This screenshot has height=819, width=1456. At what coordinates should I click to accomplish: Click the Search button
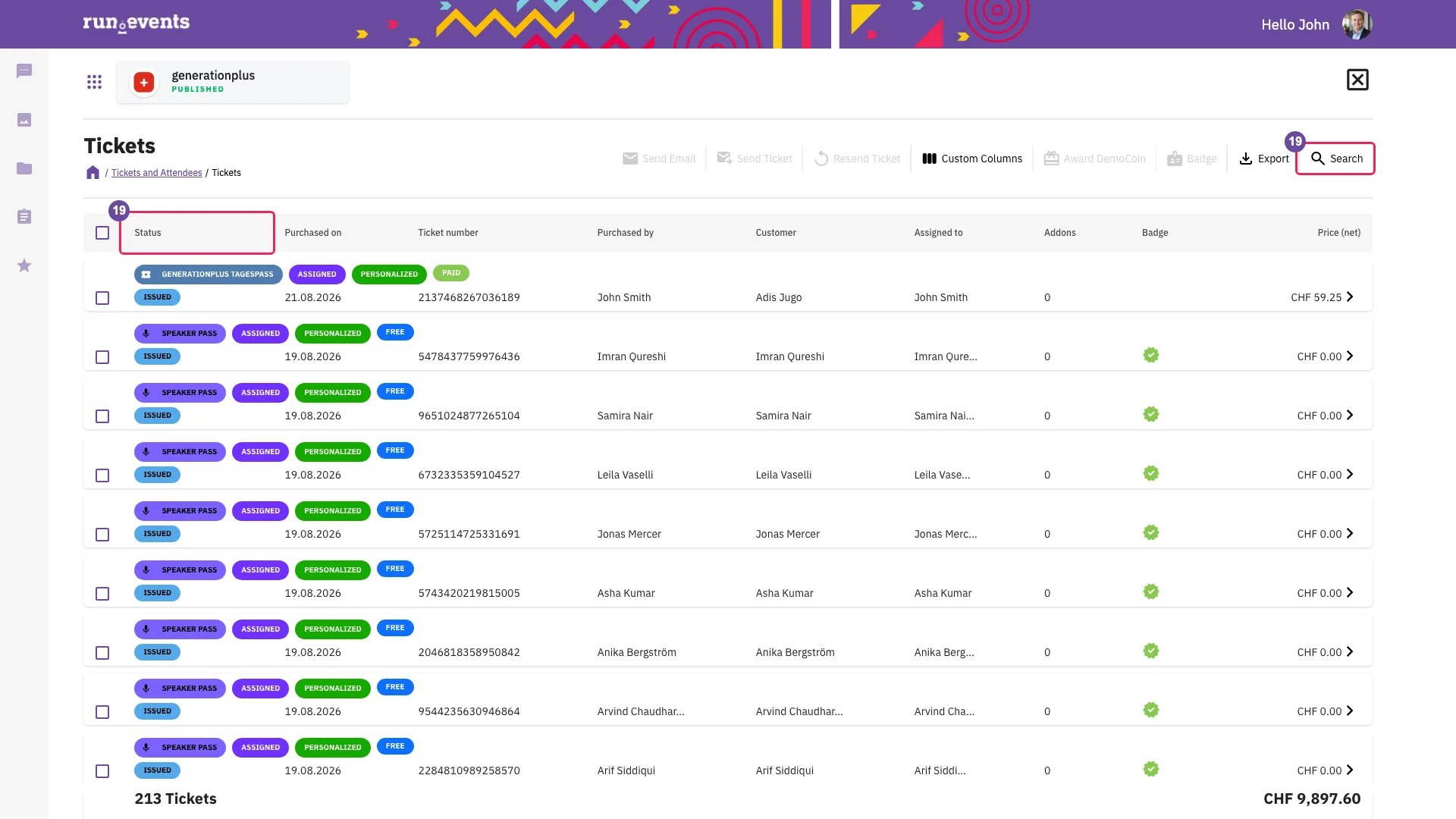pyautogui.click(x=1335, y=158)
